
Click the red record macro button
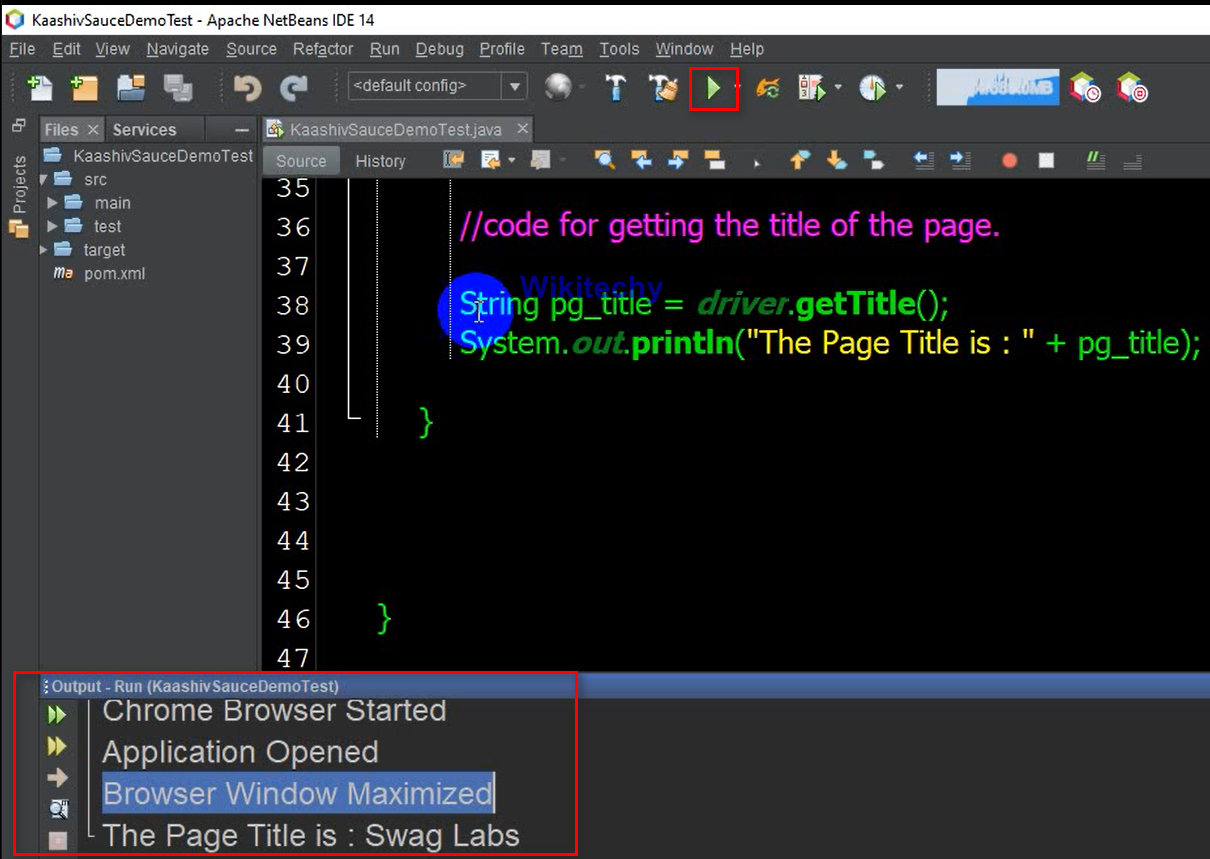1009,161
